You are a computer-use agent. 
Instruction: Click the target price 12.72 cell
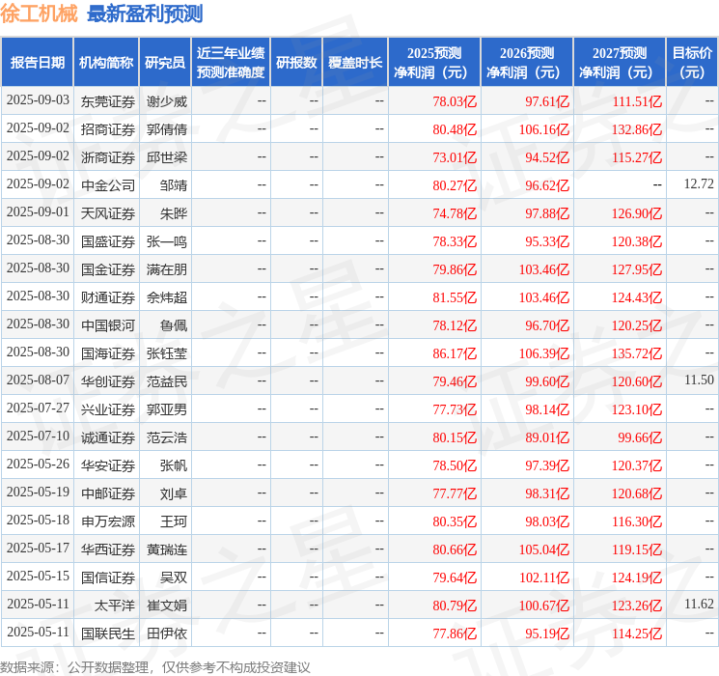pyautogui.click(x=699, y=184)
